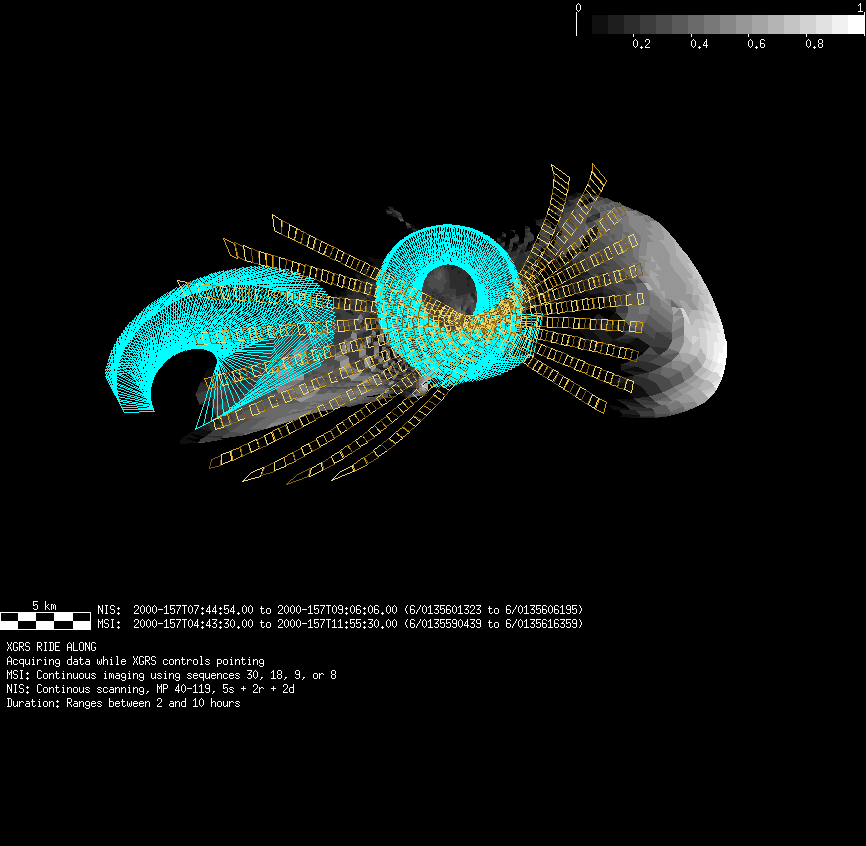The width and height of the screenshot is (866, 846).
Task: Select the 0.6 tick label under the colorbar
Action: tap(756, 44)
